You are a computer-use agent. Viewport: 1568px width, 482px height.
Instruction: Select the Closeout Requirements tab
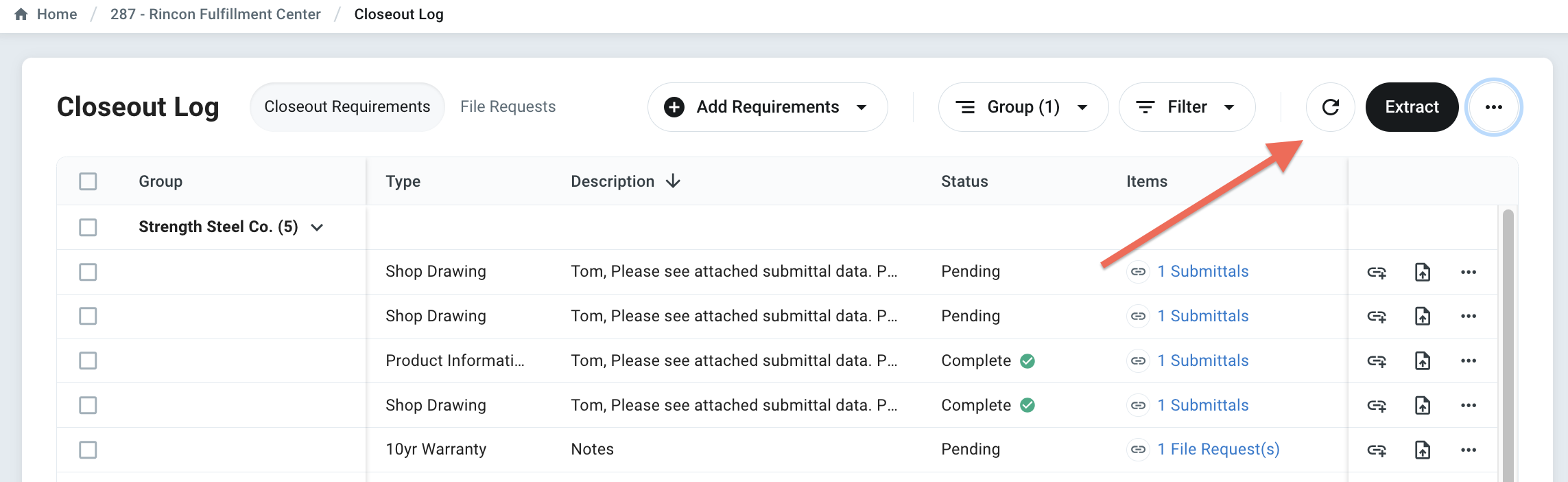point(347,107)
